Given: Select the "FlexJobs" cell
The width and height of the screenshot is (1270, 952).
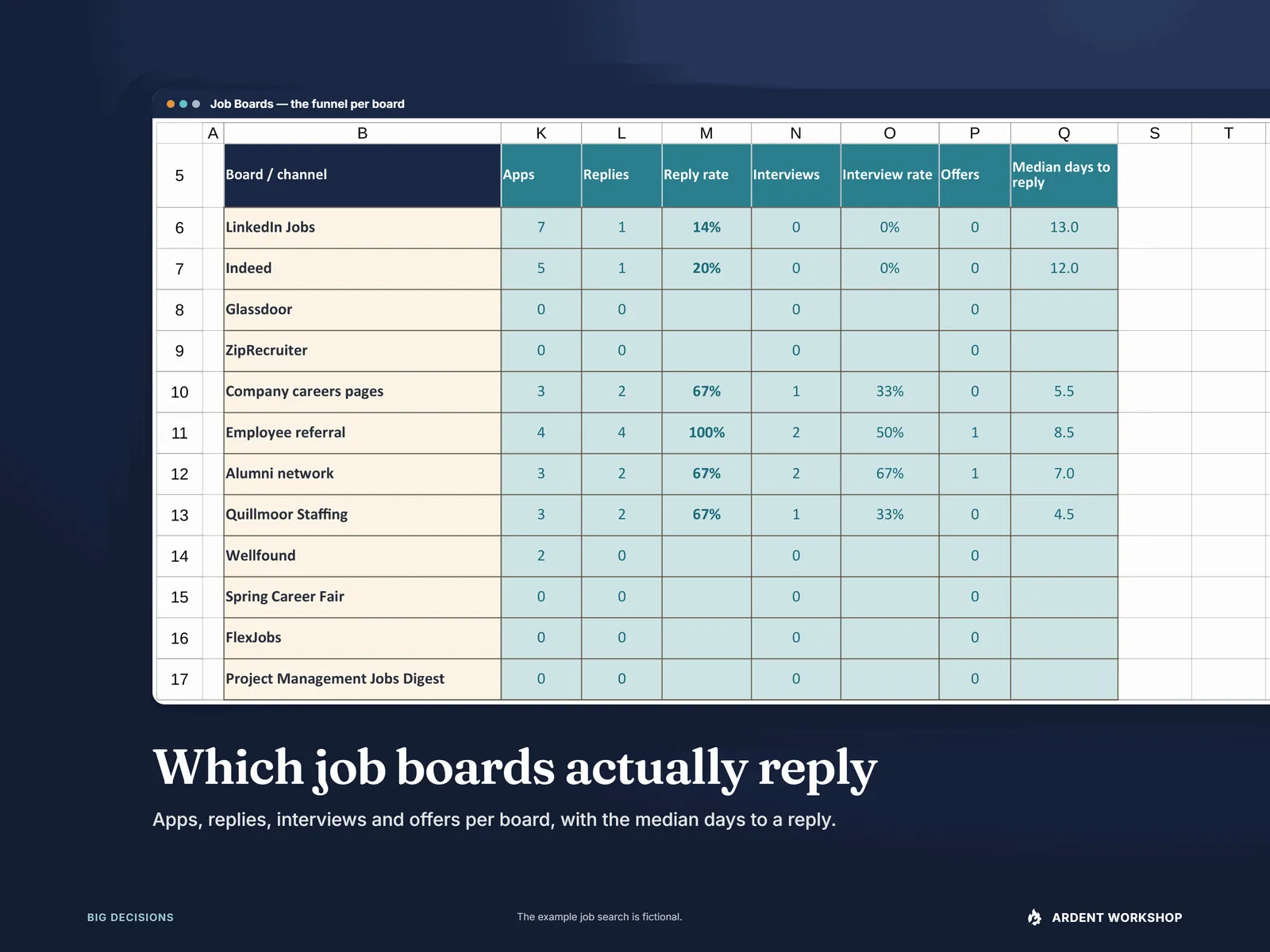Looking at the screenshot, I should (x=363, y=638).
